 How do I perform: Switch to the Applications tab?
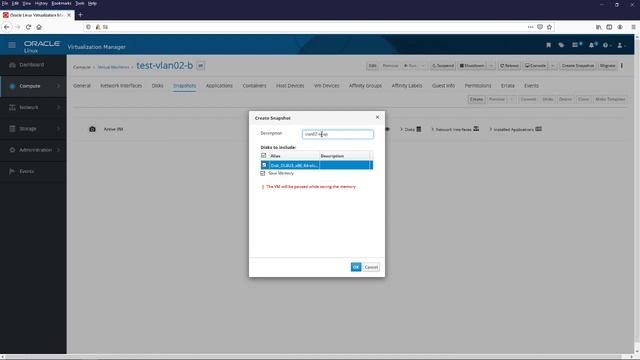[219, 86]
